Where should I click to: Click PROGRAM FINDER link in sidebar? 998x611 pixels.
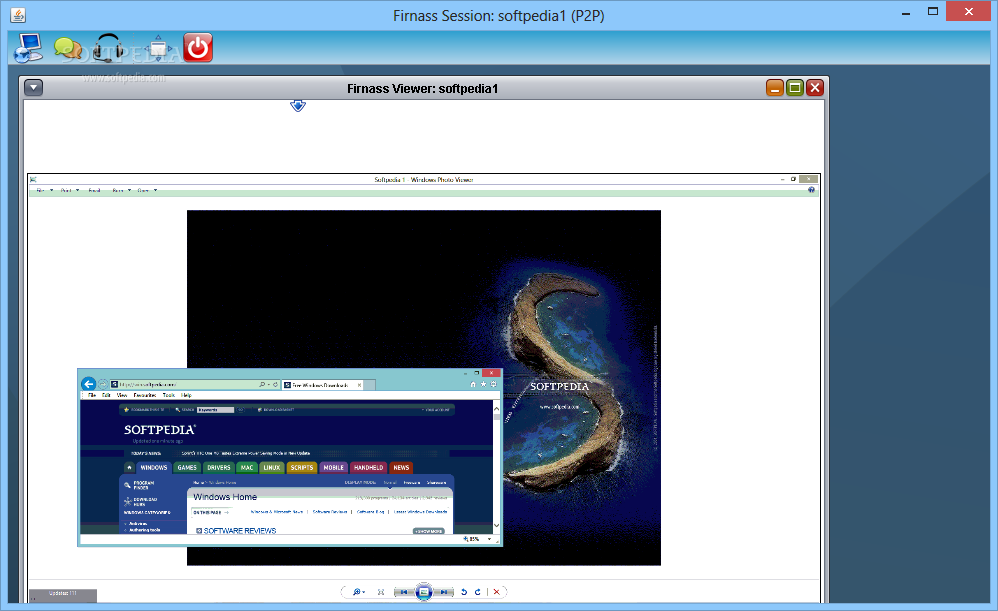tap(144, 485)
